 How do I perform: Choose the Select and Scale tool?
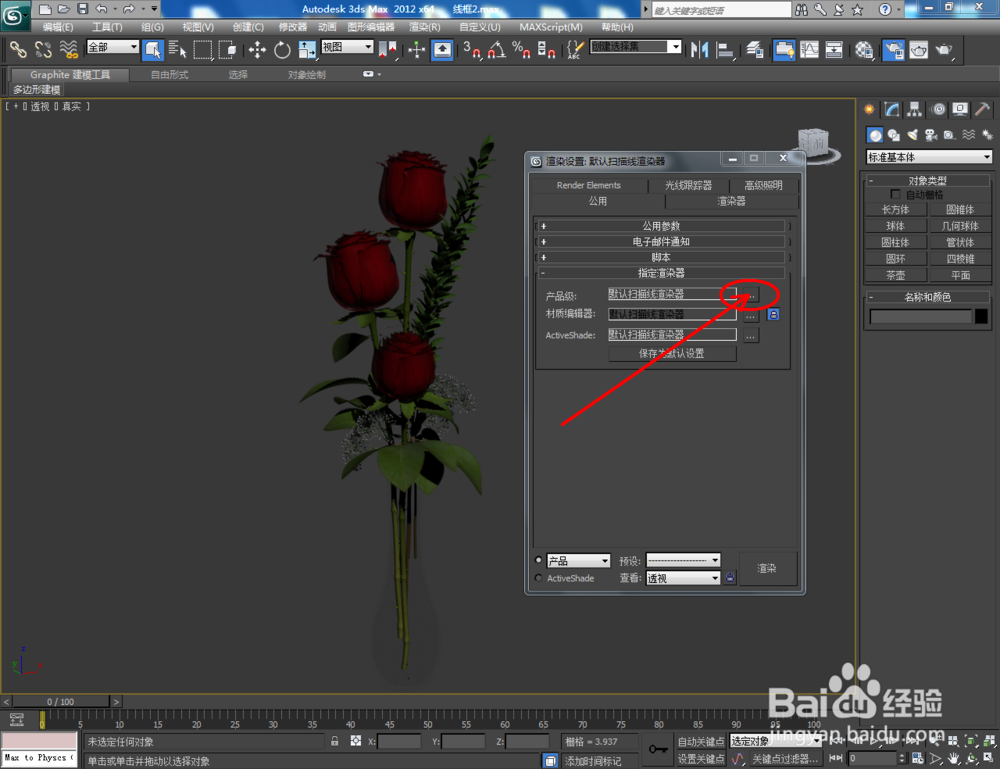[307, 49]
